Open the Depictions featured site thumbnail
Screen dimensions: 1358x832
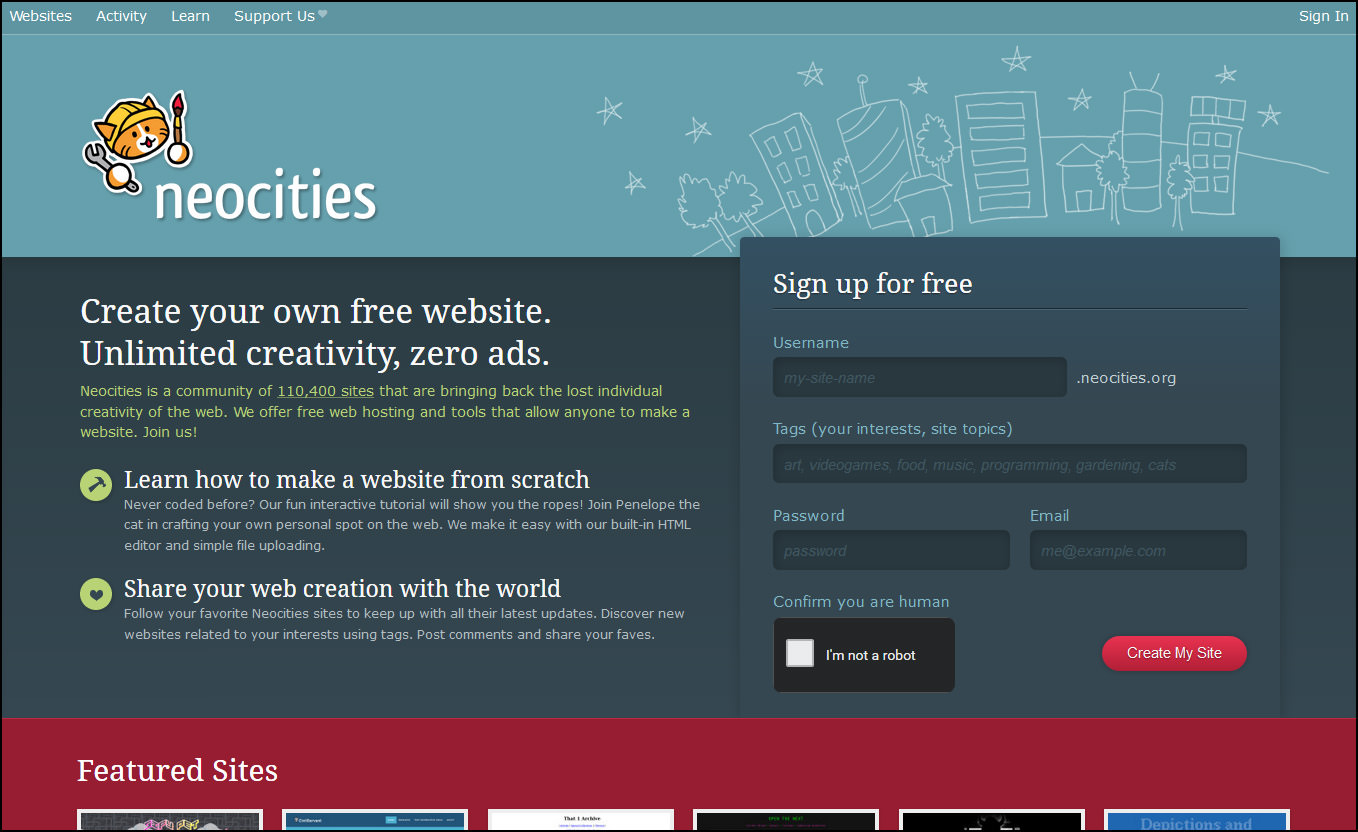pyautogui.click(x=1197, y=821)
